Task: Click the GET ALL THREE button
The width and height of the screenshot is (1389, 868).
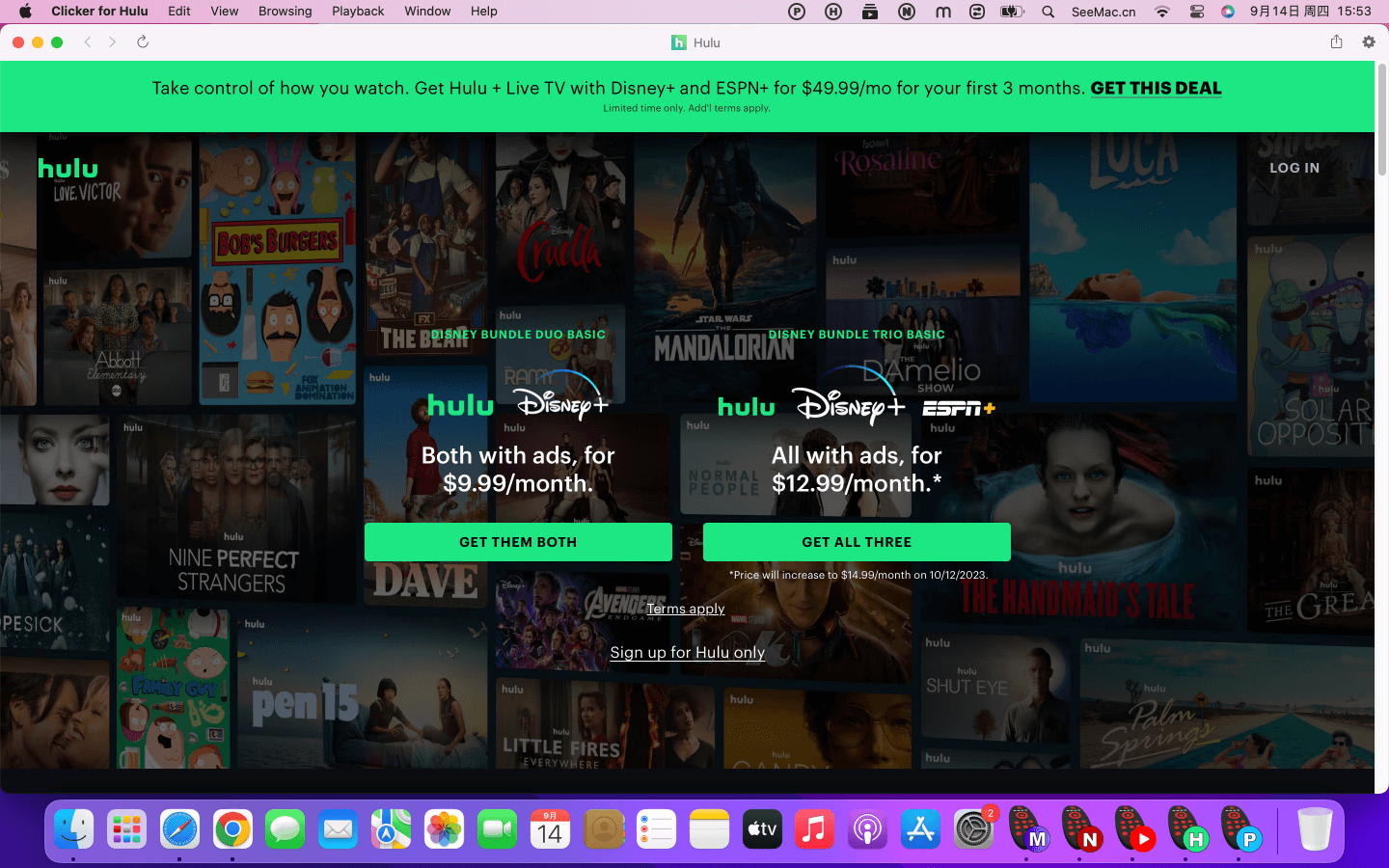Action: 857,542
